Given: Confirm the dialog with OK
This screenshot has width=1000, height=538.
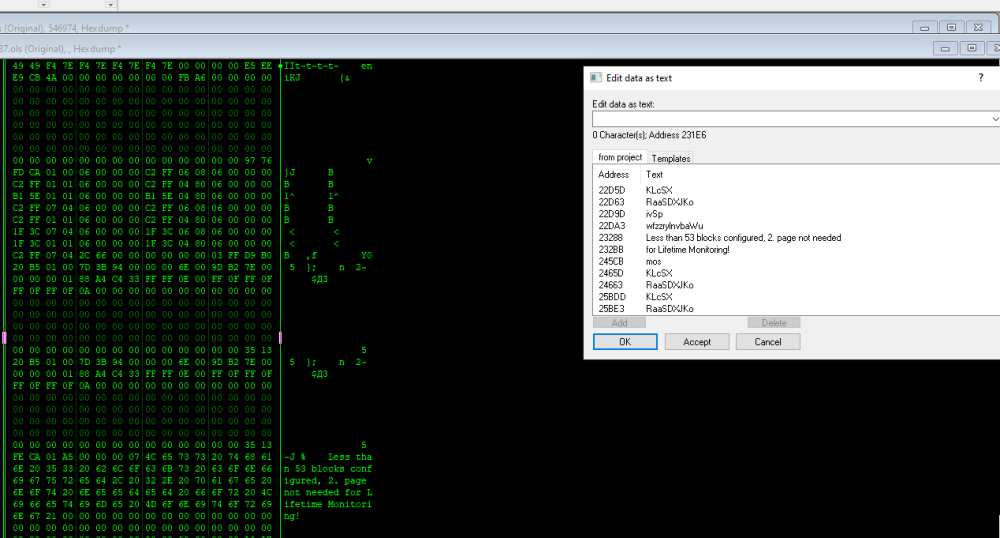Looking at the screenshot, I should pyautogui.click(x=625, y=342).
